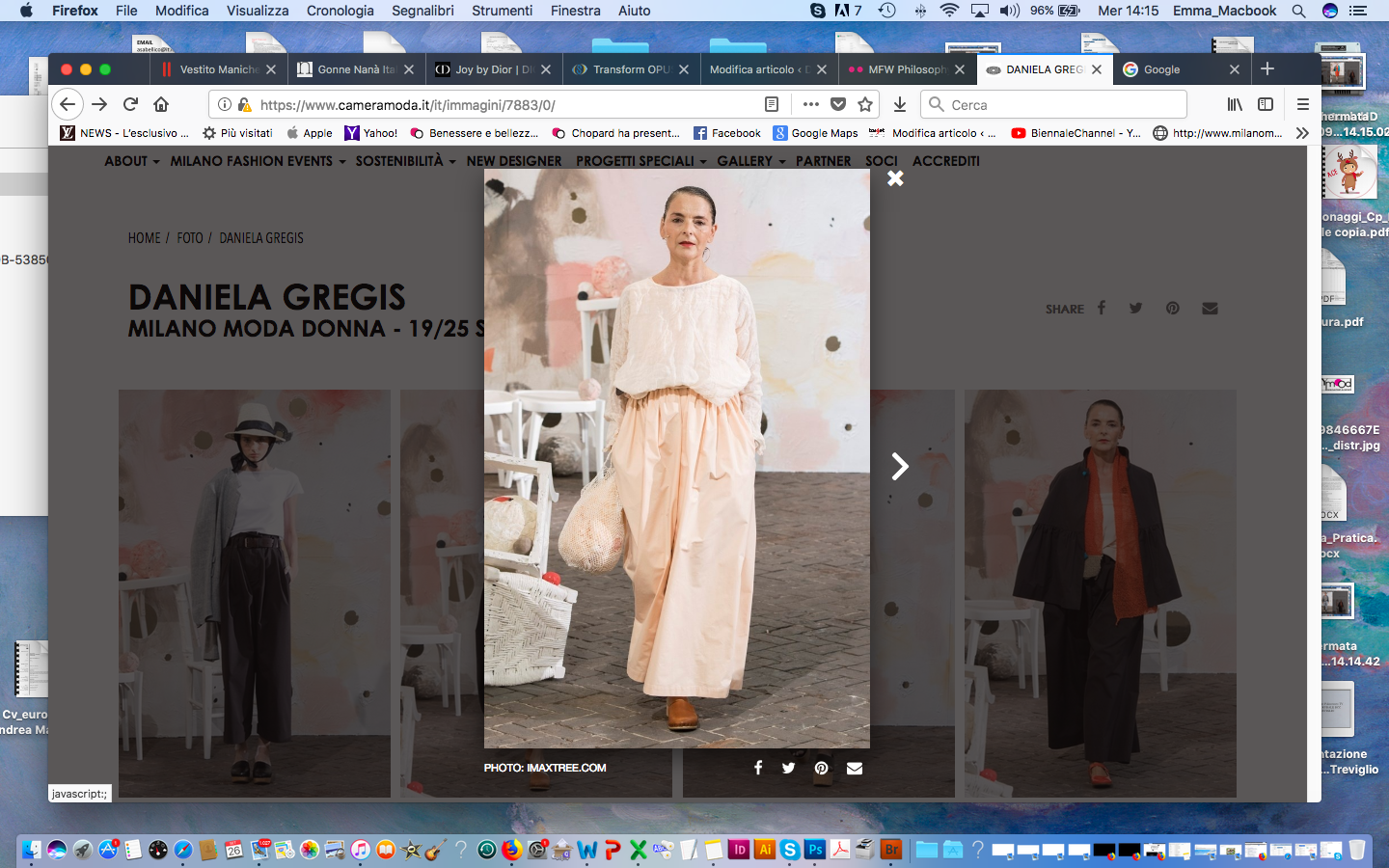The height and width of the screenshot is (868, 1389).
Task: Open Illustrator from the Dock
Action: coord(765,850)
